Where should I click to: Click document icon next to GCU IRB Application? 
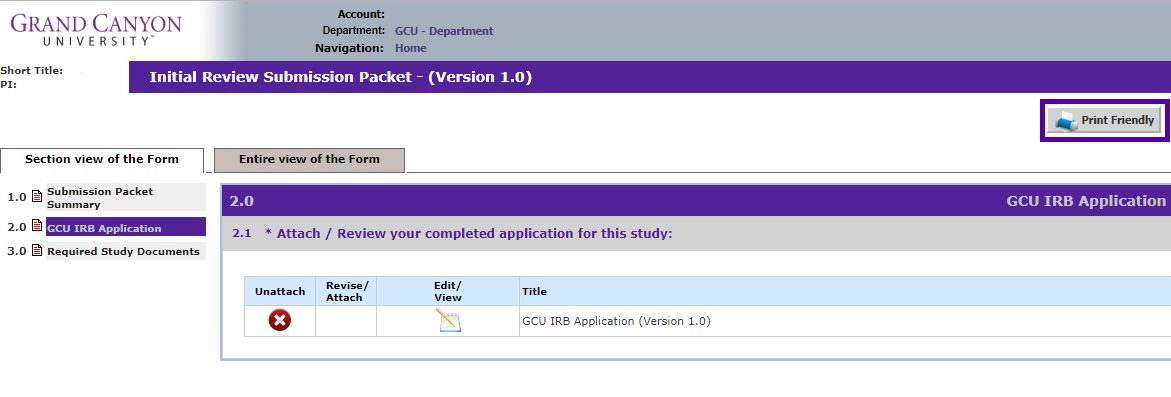coord(37,226)
